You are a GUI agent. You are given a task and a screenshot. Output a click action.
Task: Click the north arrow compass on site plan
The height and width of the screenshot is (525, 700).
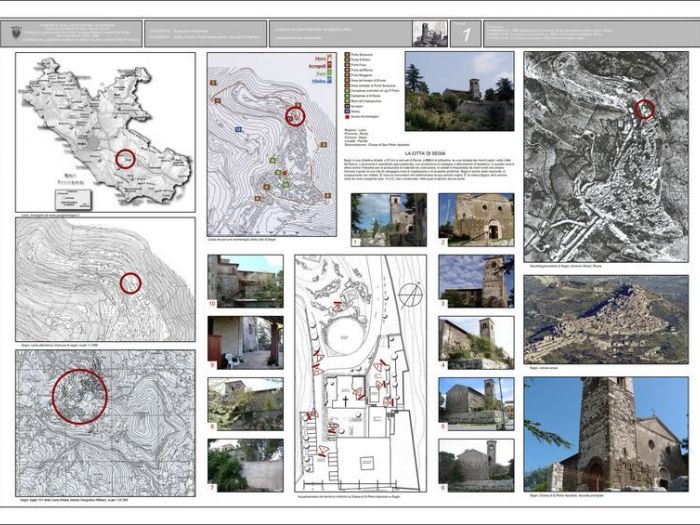coord(411,296)
